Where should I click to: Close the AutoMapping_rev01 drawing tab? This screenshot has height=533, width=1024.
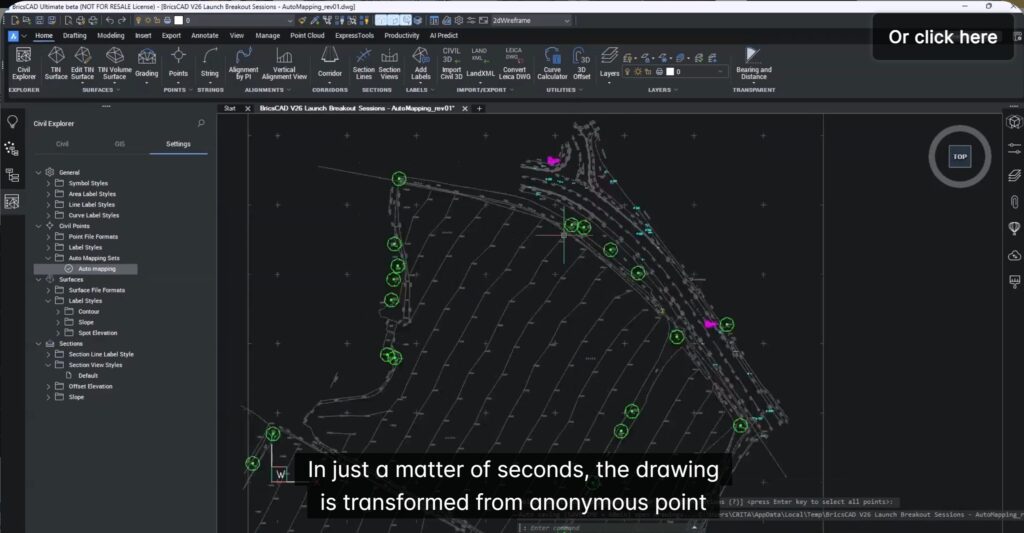[465, 108]
